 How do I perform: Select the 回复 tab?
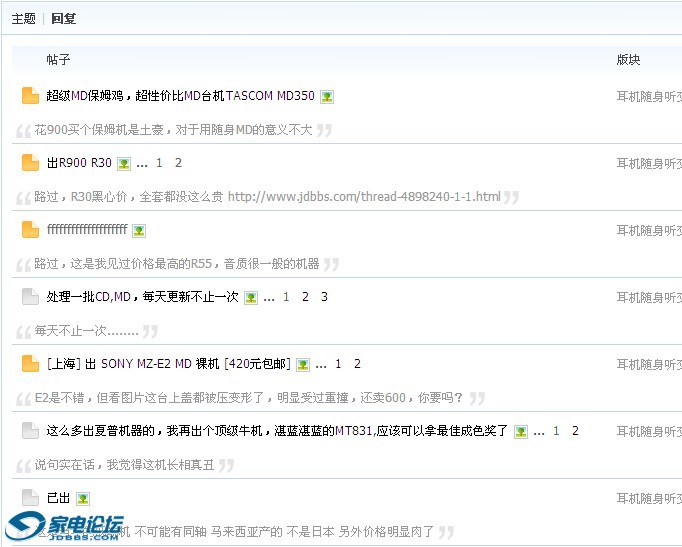pyautogui.click(x=63, y=18)
